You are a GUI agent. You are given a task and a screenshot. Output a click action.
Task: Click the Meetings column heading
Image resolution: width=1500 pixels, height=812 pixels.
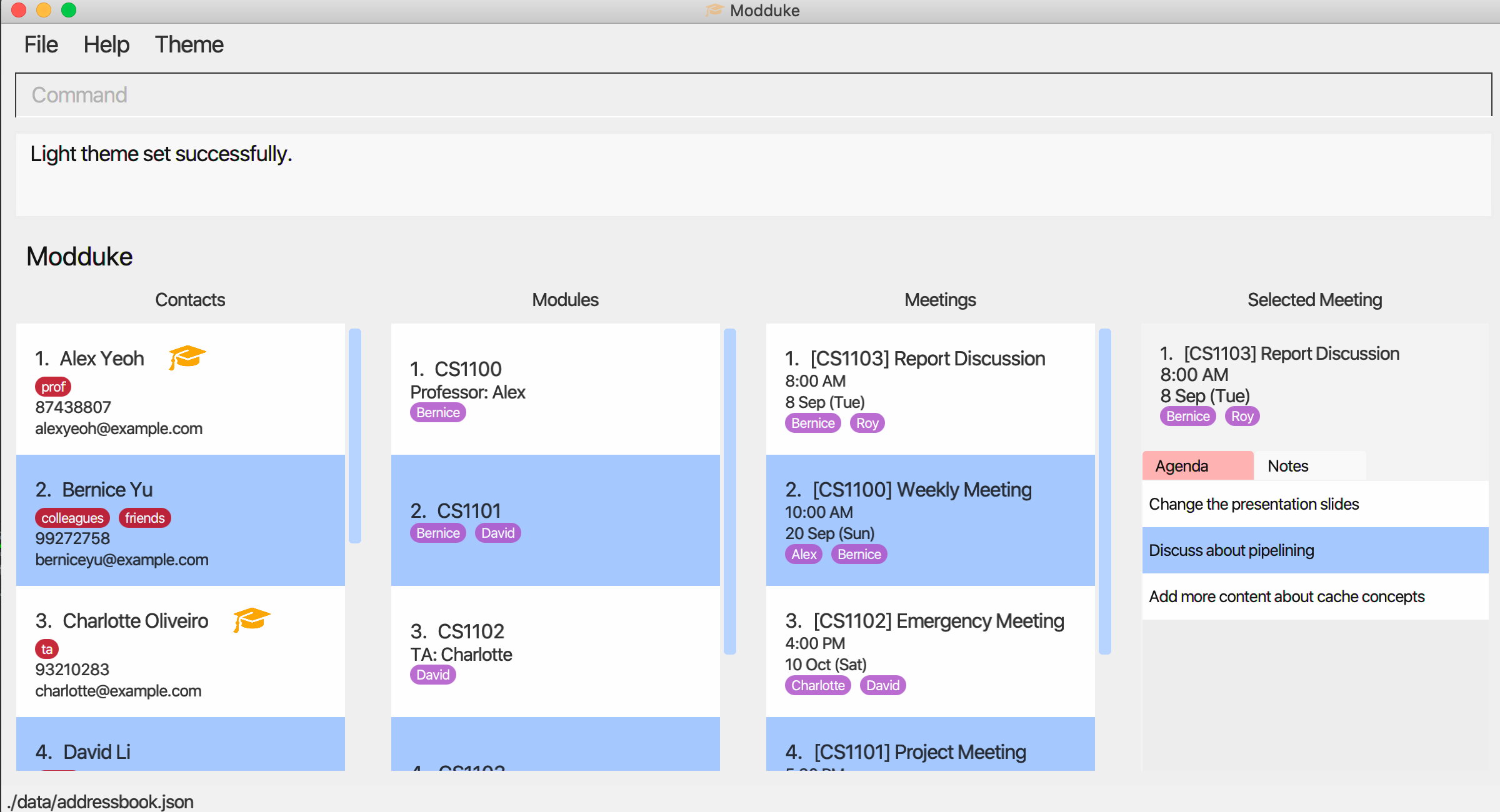940,300
